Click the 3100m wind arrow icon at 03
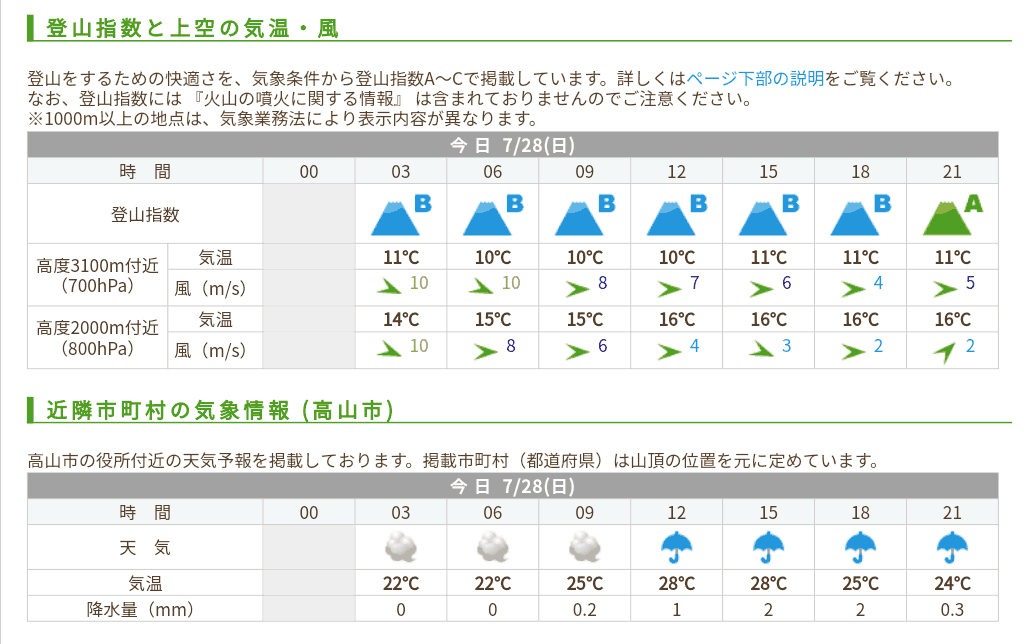This screenshot has height=644, width=1029. [388, 286]
